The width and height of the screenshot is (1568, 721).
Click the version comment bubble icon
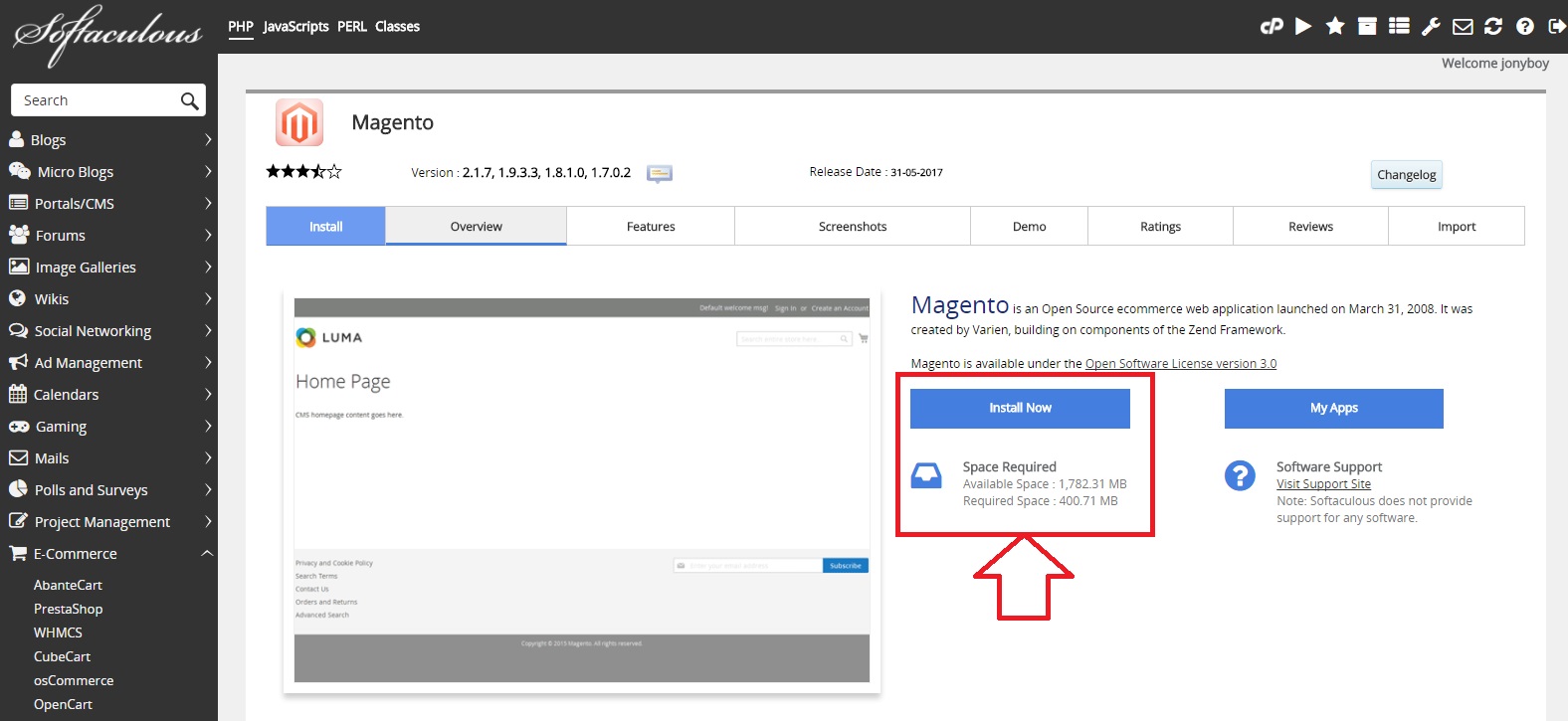(660, 174)
